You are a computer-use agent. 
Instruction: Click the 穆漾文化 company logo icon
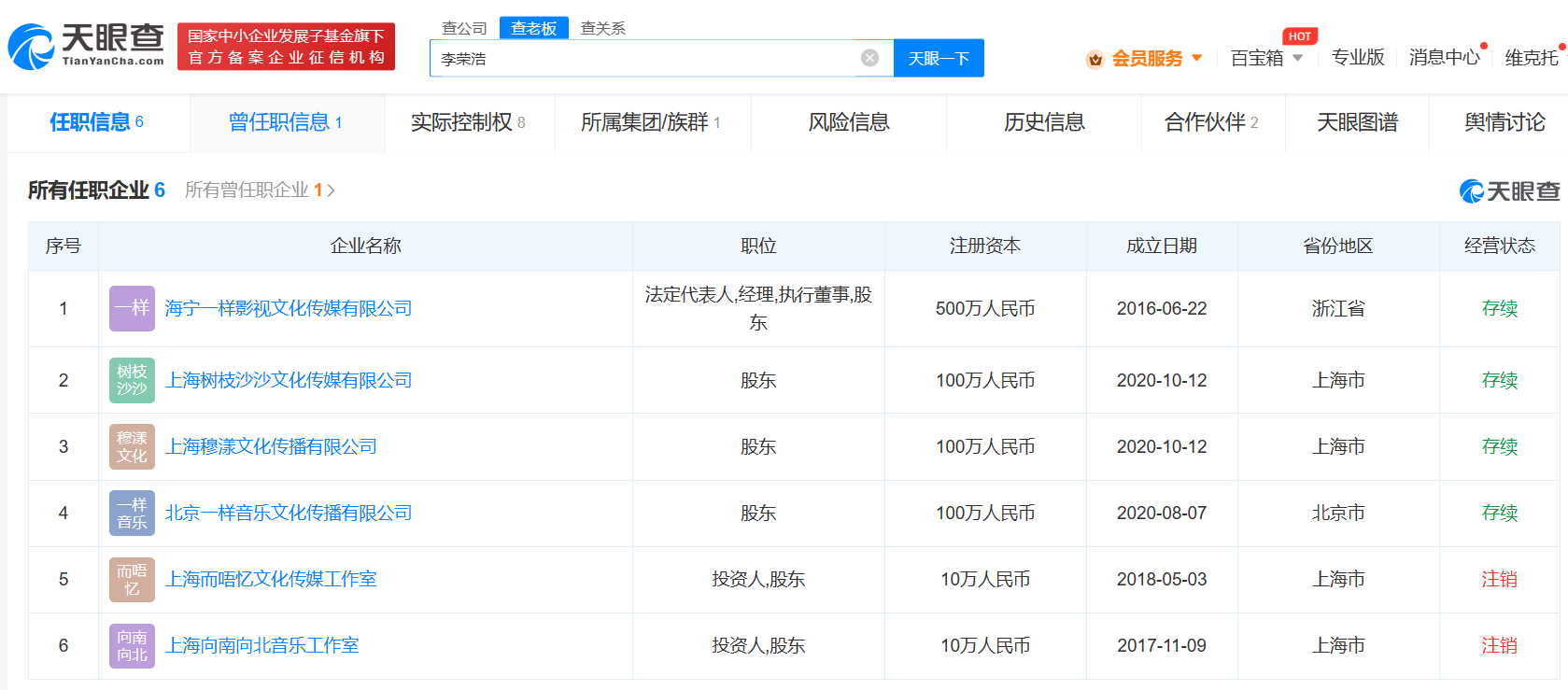point(132,446)
